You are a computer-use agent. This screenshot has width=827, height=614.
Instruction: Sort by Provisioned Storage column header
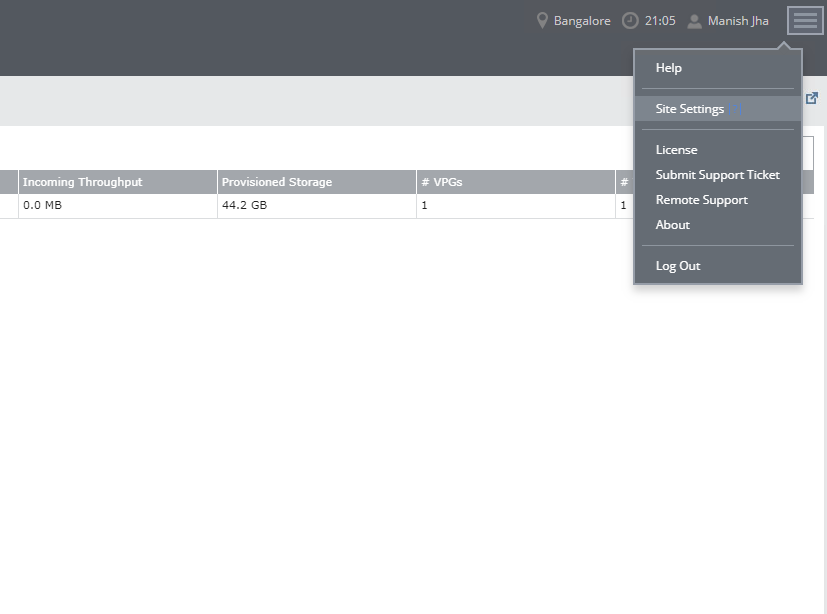tap(277, 182)
